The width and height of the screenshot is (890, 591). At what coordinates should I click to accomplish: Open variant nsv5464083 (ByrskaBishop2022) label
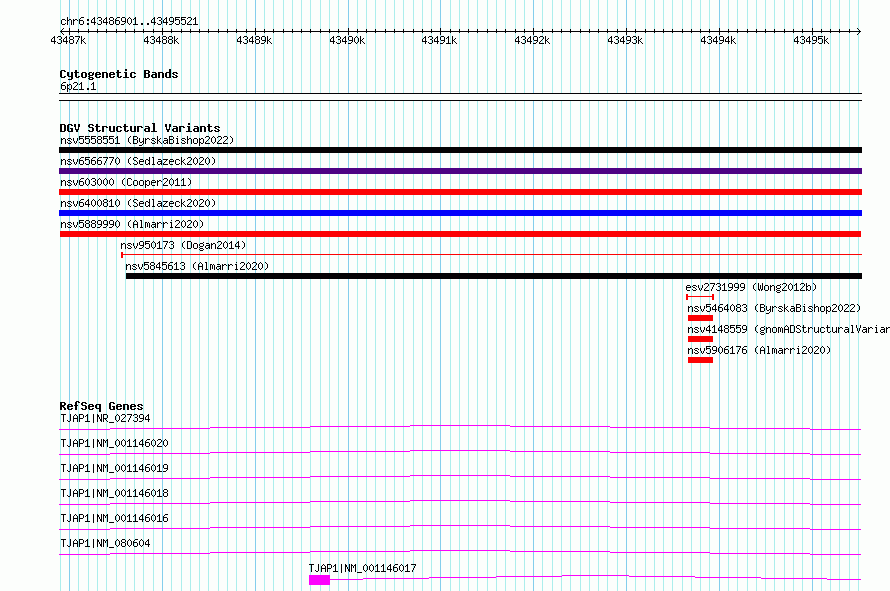[x=774, y=308]
